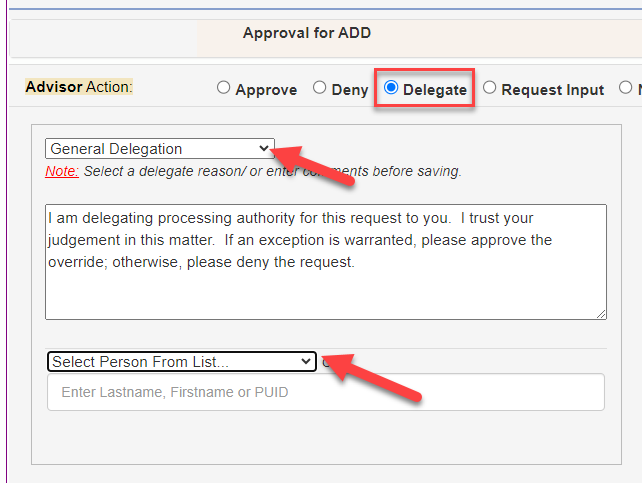Screen dimensions: 642x483
Task: Click the red underlined Note link
Action: point(61,171)
